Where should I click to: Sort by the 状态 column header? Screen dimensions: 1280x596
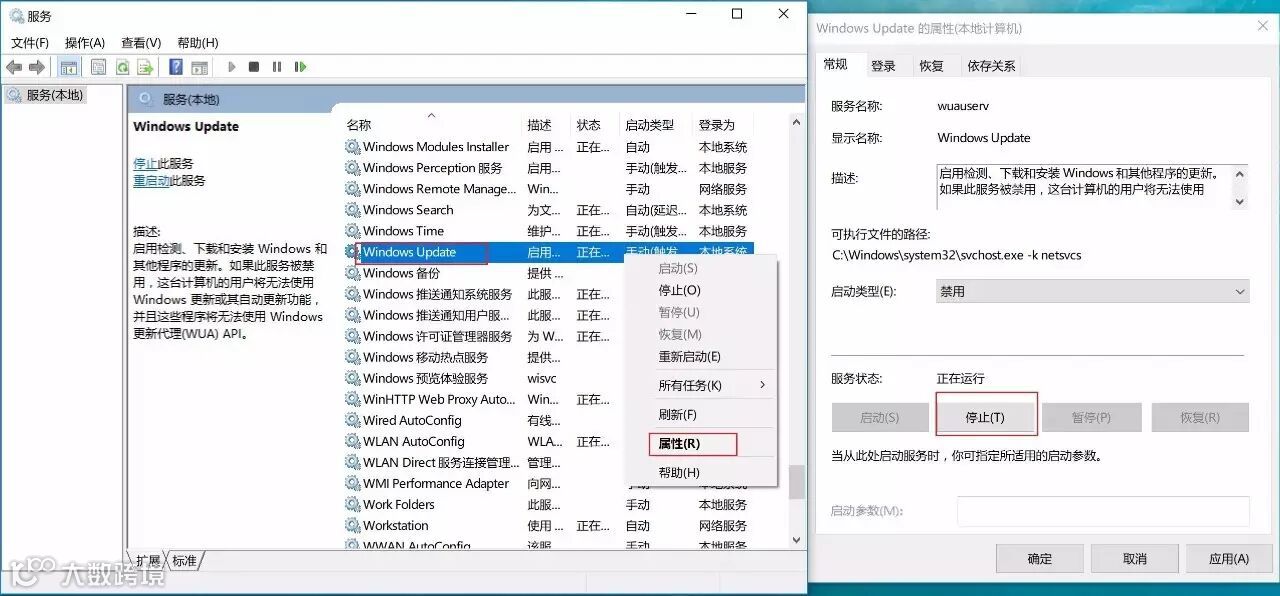595,125
